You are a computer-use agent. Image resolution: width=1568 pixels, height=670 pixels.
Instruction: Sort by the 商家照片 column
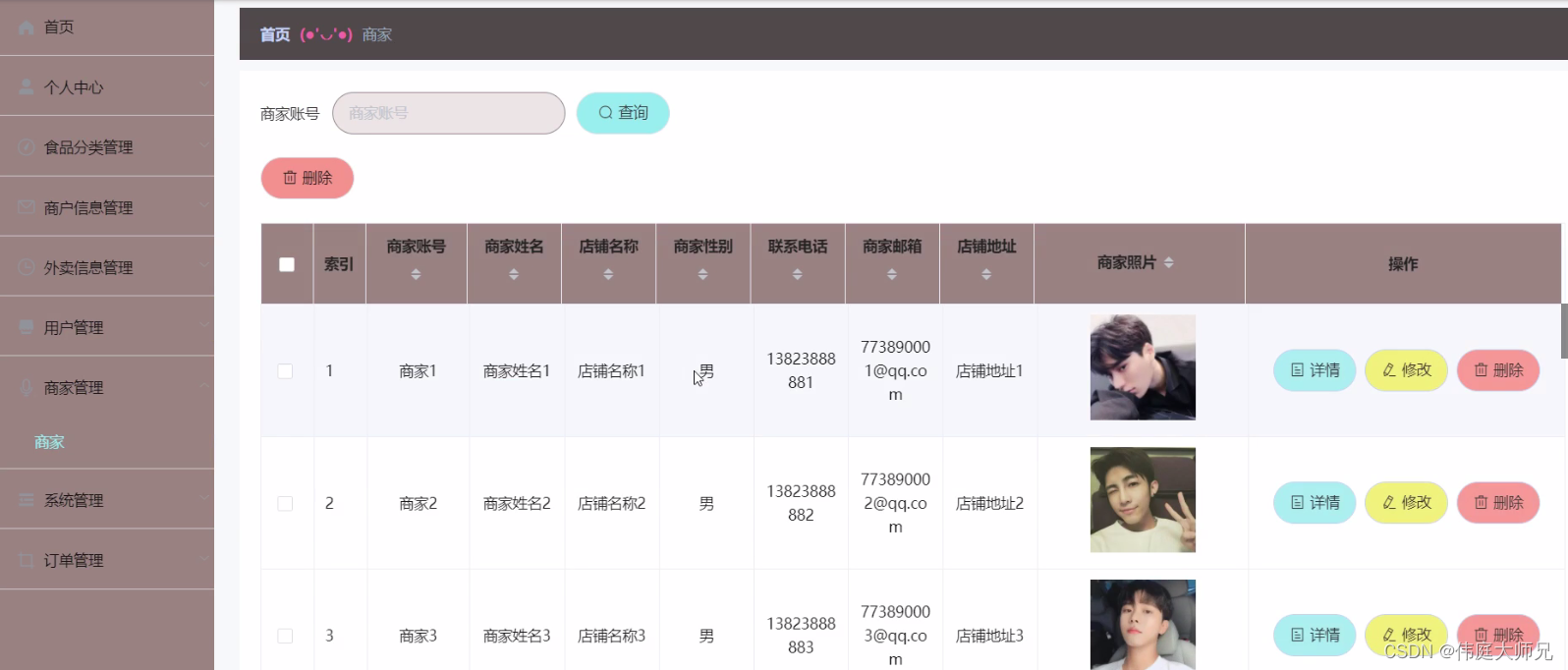tap(1169, 262)
